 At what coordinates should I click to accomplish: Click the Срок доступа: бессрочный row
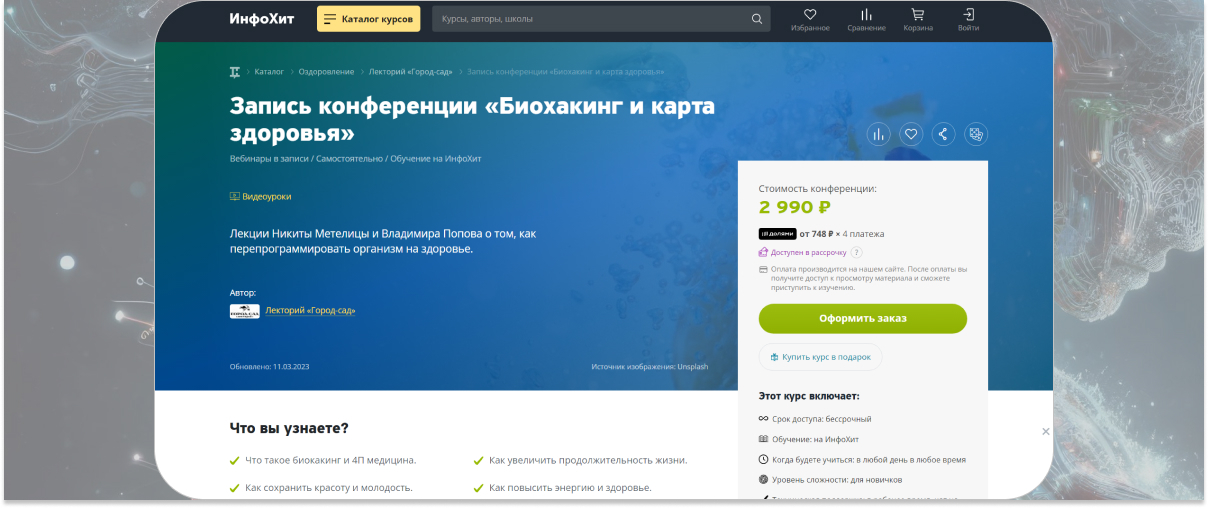[815, 419]
